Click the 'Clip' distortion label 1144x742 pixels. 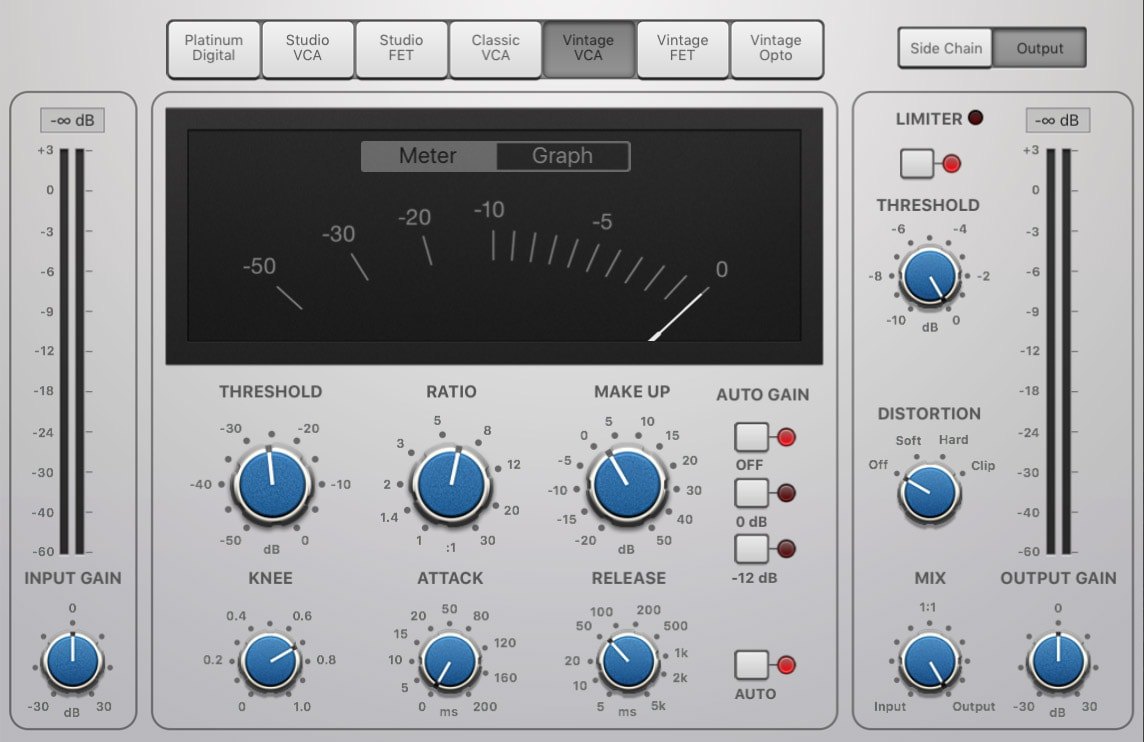click(983, 465)
